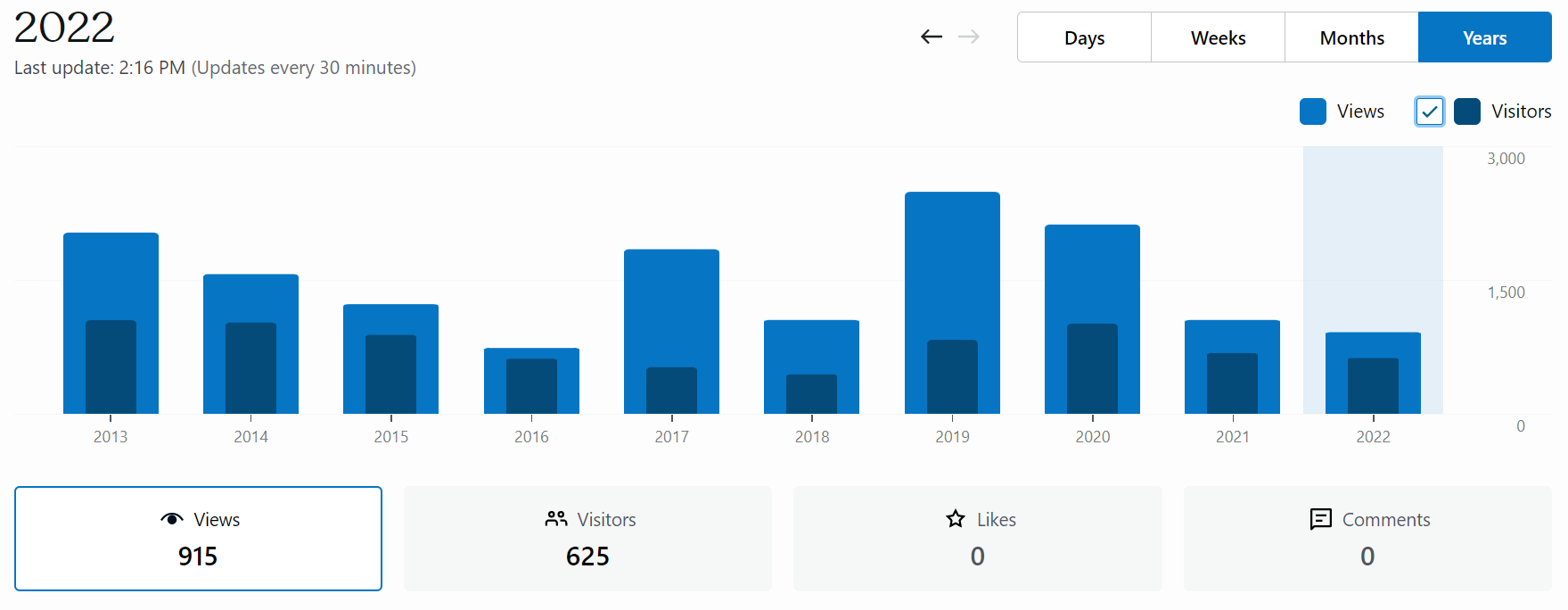Image resolution: width=1568 pixels, height=610 pixels.
Task: Open the Likes stat card
Action: [977, 539]
